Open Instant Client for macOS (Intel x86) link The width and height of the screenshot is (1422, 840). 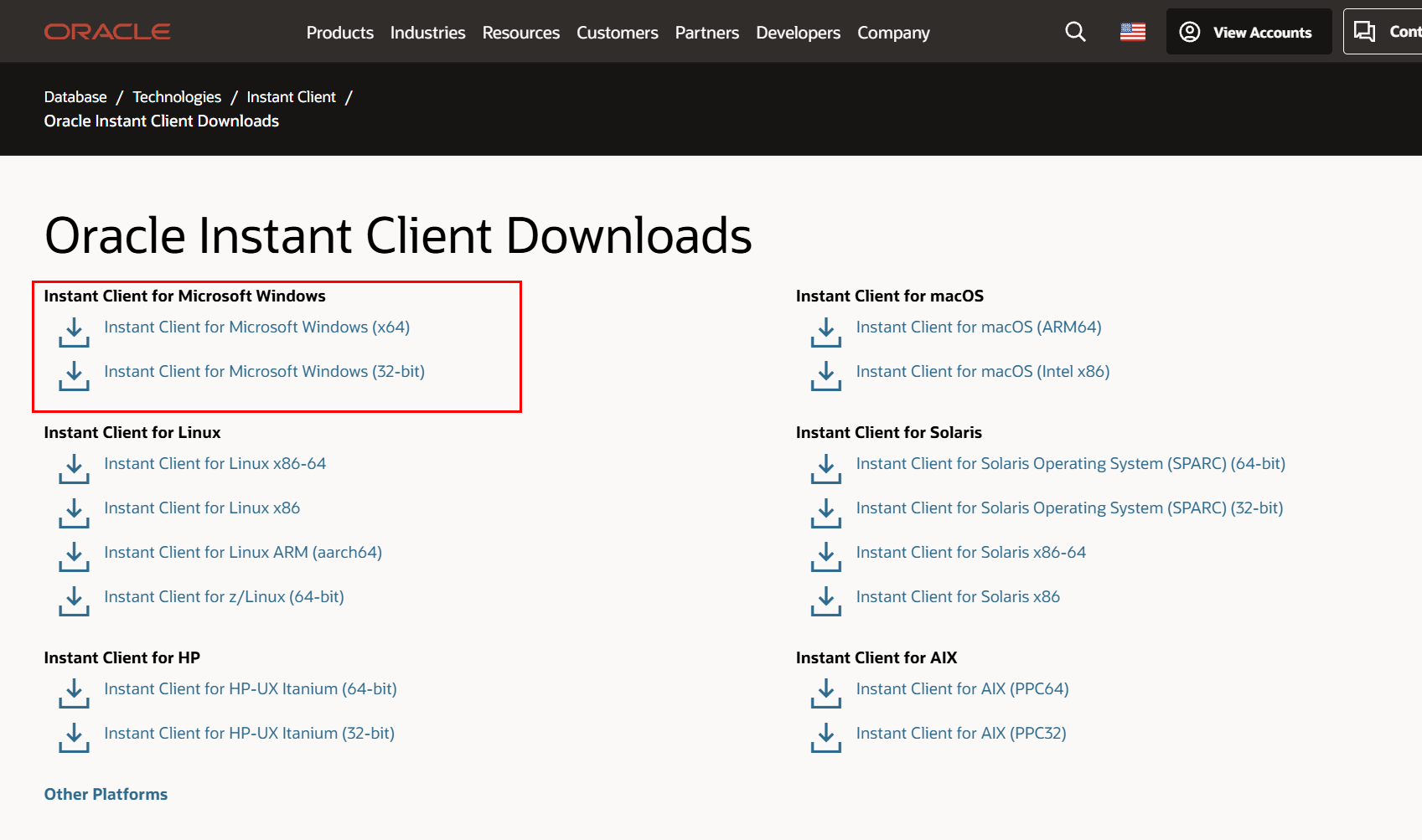coord(983,372)
